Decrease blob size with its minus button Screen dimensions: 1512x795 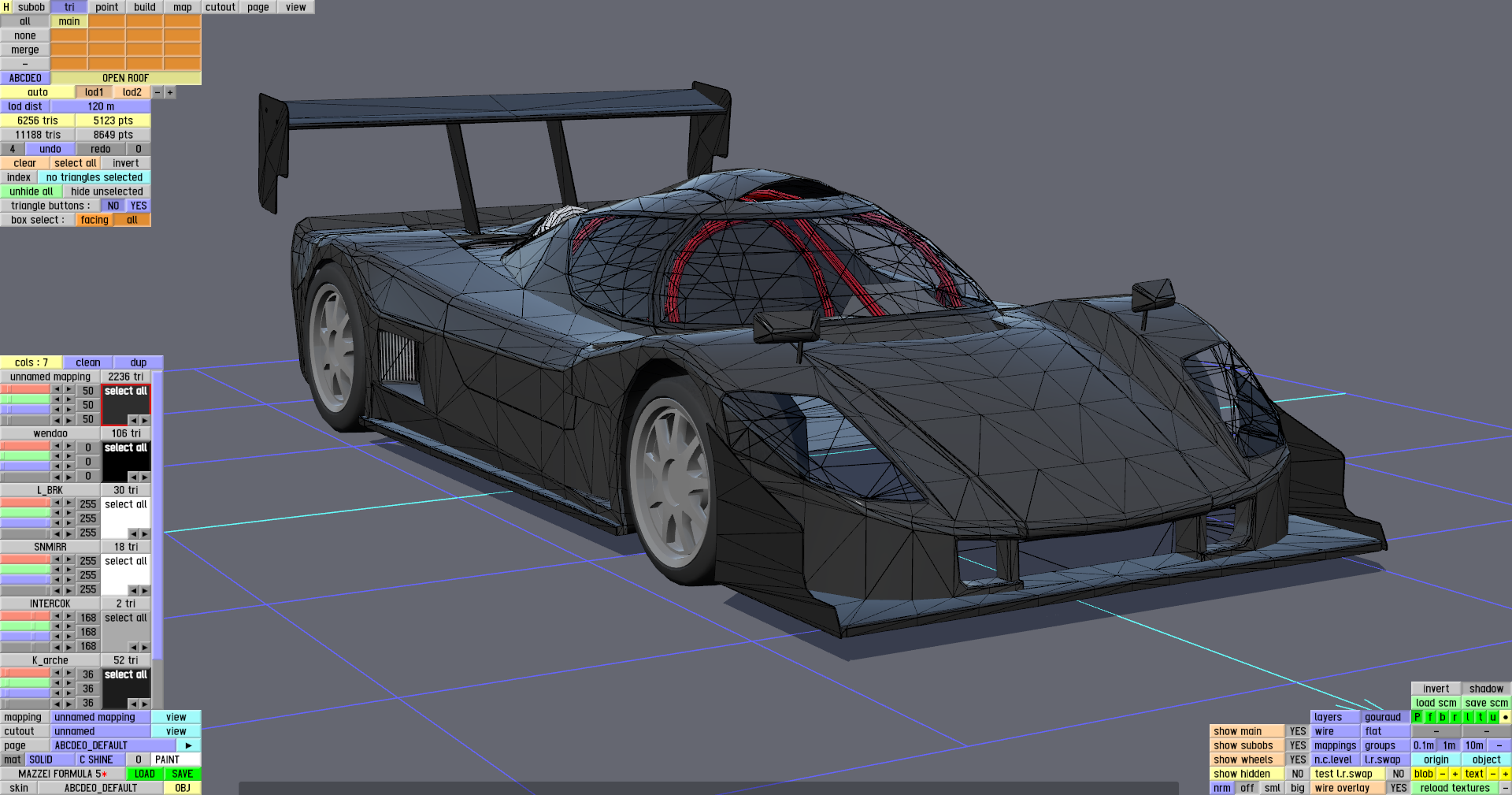1443,774
